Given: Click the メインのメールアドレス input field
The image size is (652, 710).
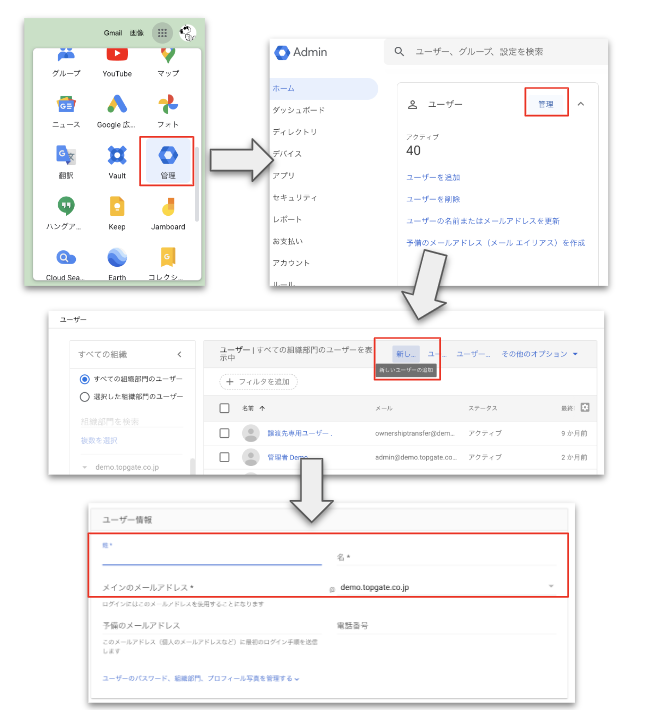Looking at the screenshot, I should click(x=212, y=588).
